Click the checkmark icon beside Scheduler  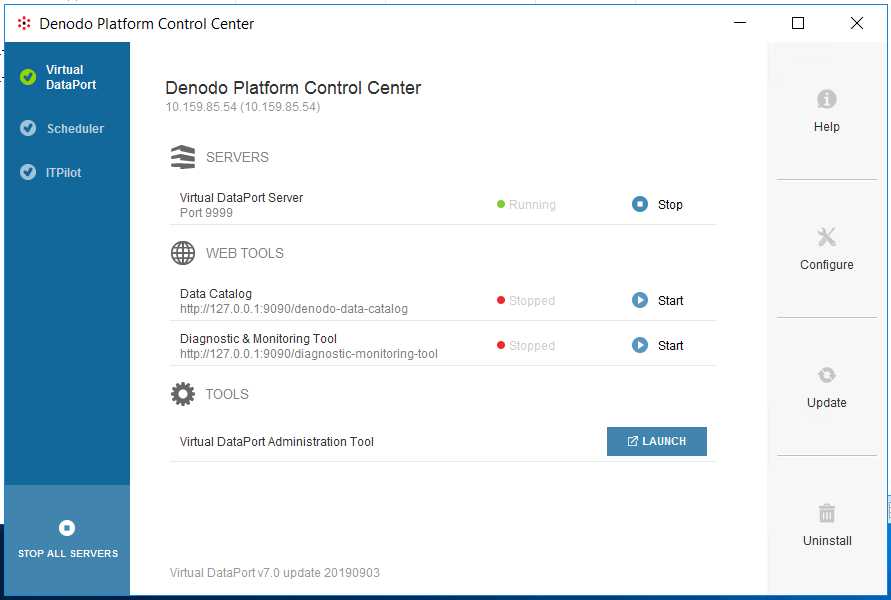pos(28,128)
